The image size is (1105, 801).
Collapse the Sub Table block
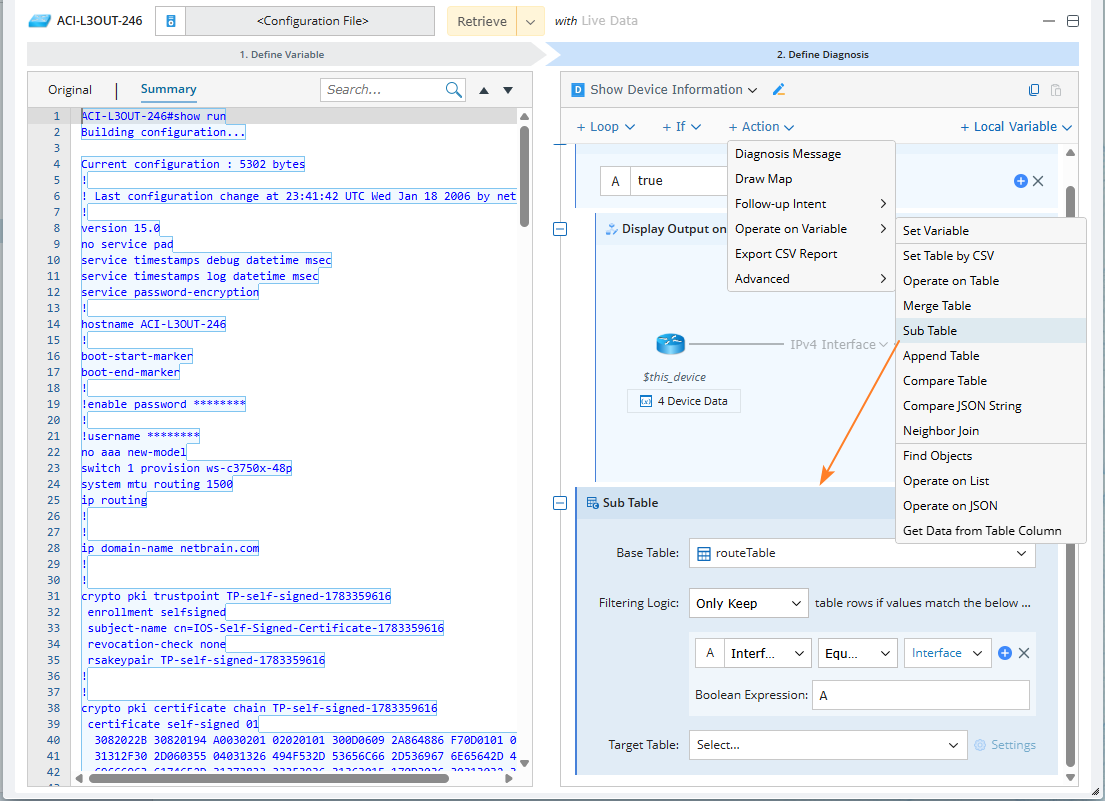[560, 503]
